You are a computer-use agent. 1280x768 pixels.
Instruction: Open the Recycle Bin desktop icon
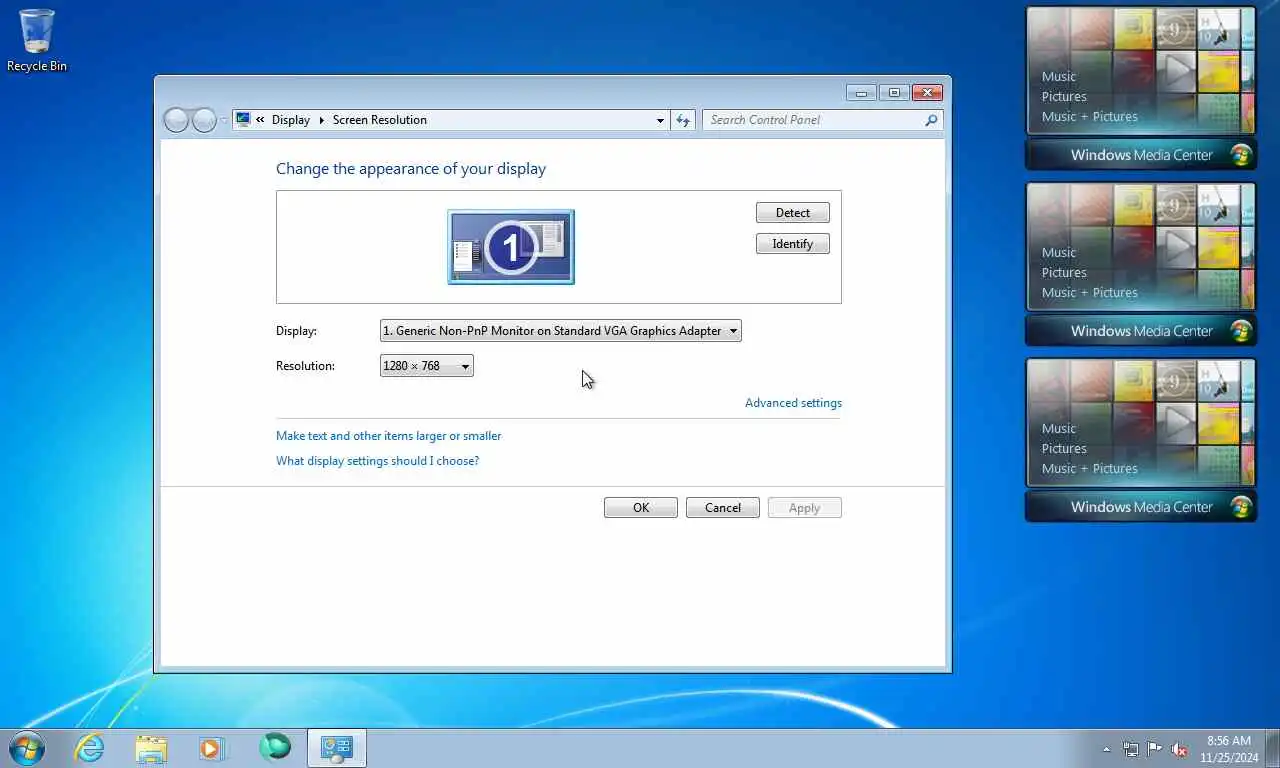(37, 41)
